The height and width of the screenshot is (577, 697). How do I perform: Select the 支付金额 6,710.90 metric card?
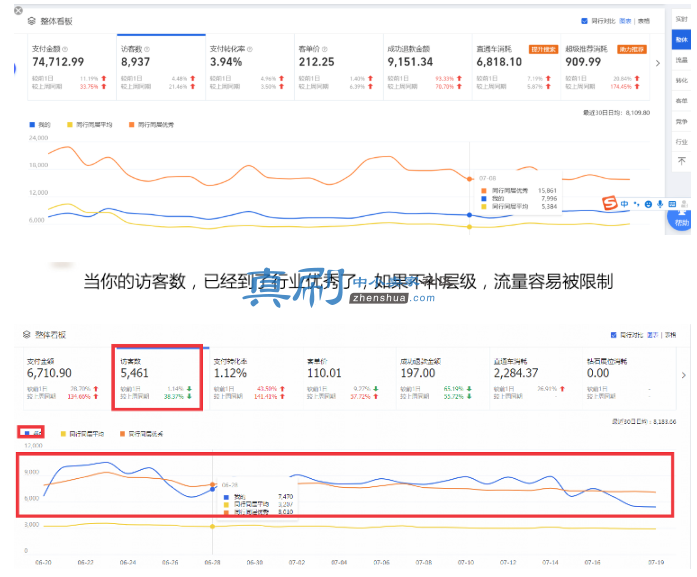(67, 378)
